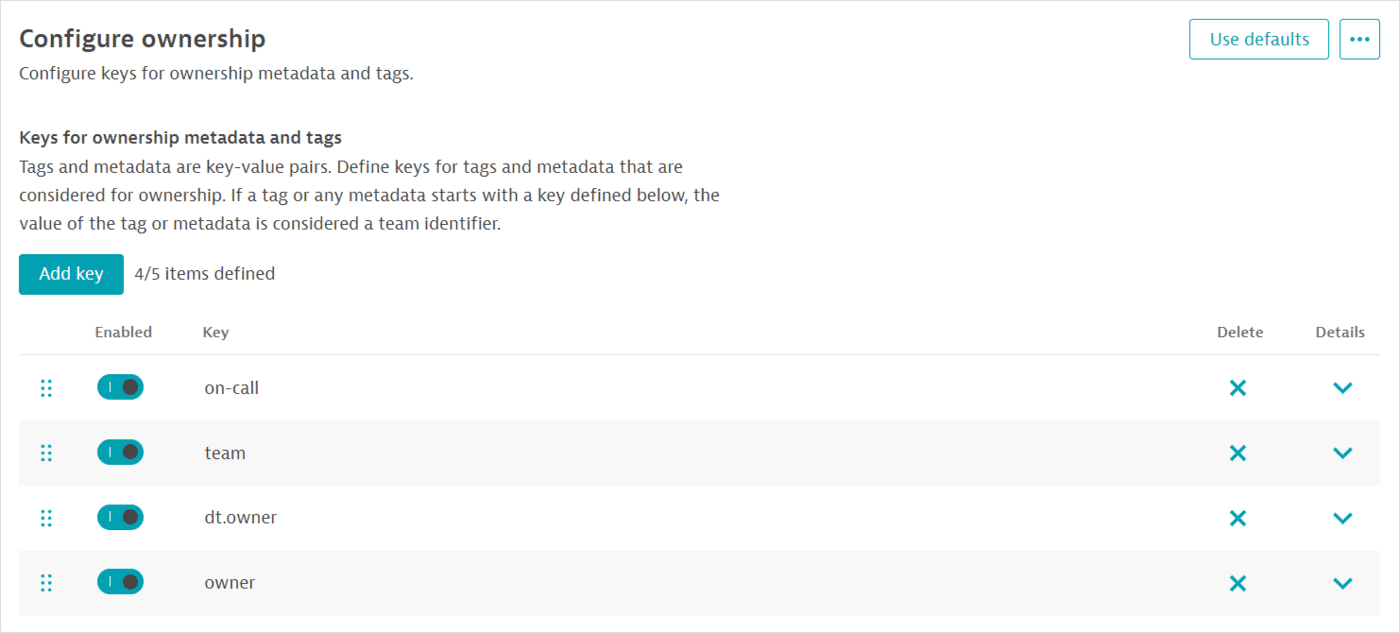Expand the owner key details
This screenshot has width=1400, height=633.
1342,582
